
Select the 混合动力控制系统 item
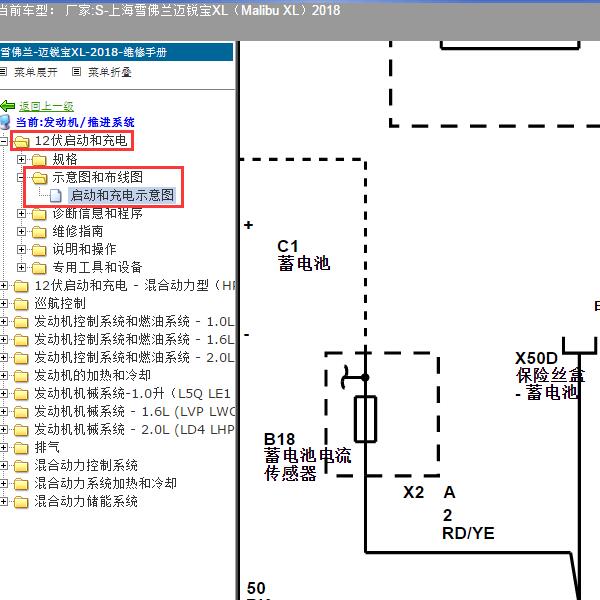pyautogui.click(x=86, y=465)
